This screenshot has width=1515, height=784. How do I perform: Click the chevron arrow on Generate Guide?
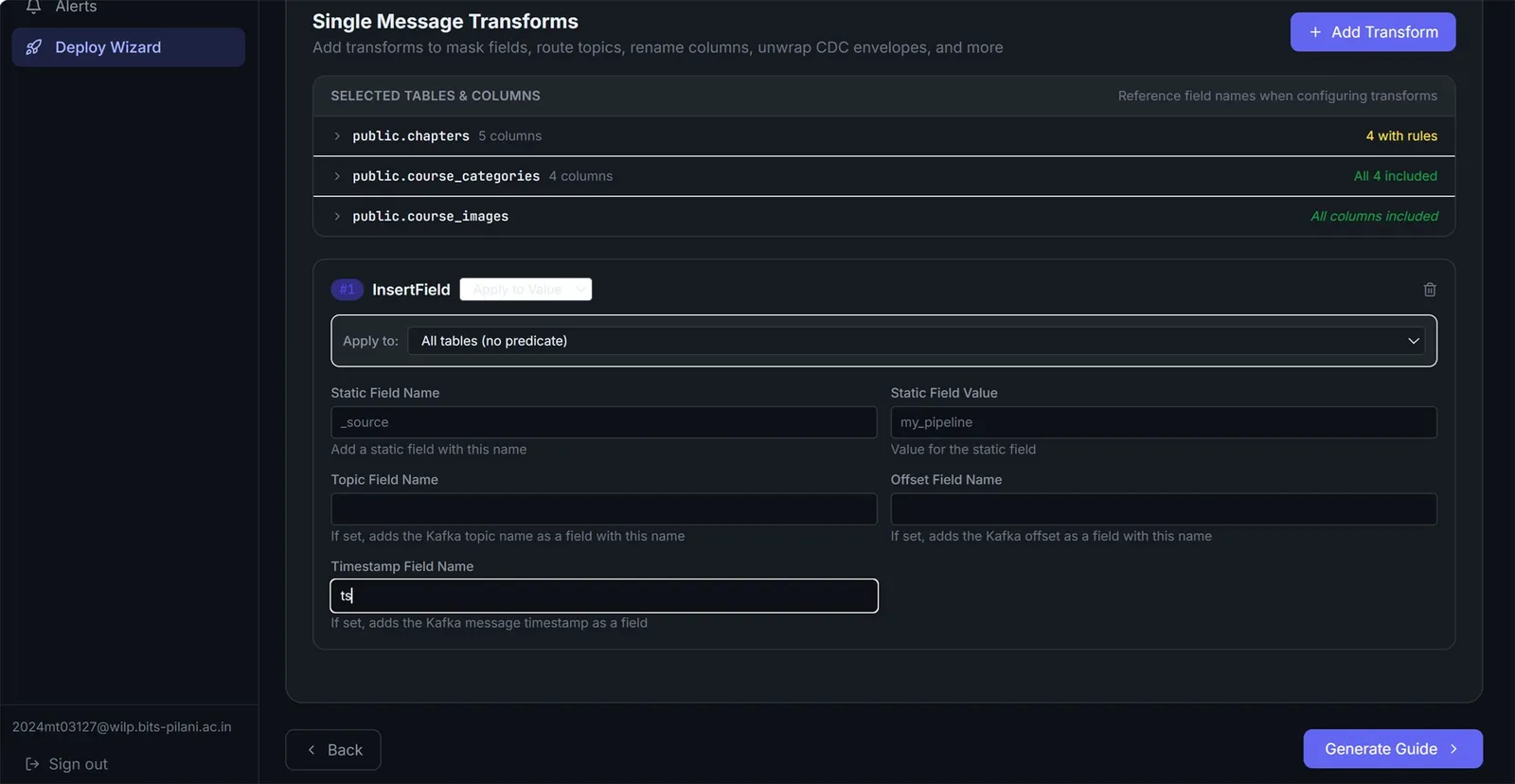click(x=1454, y=749)
